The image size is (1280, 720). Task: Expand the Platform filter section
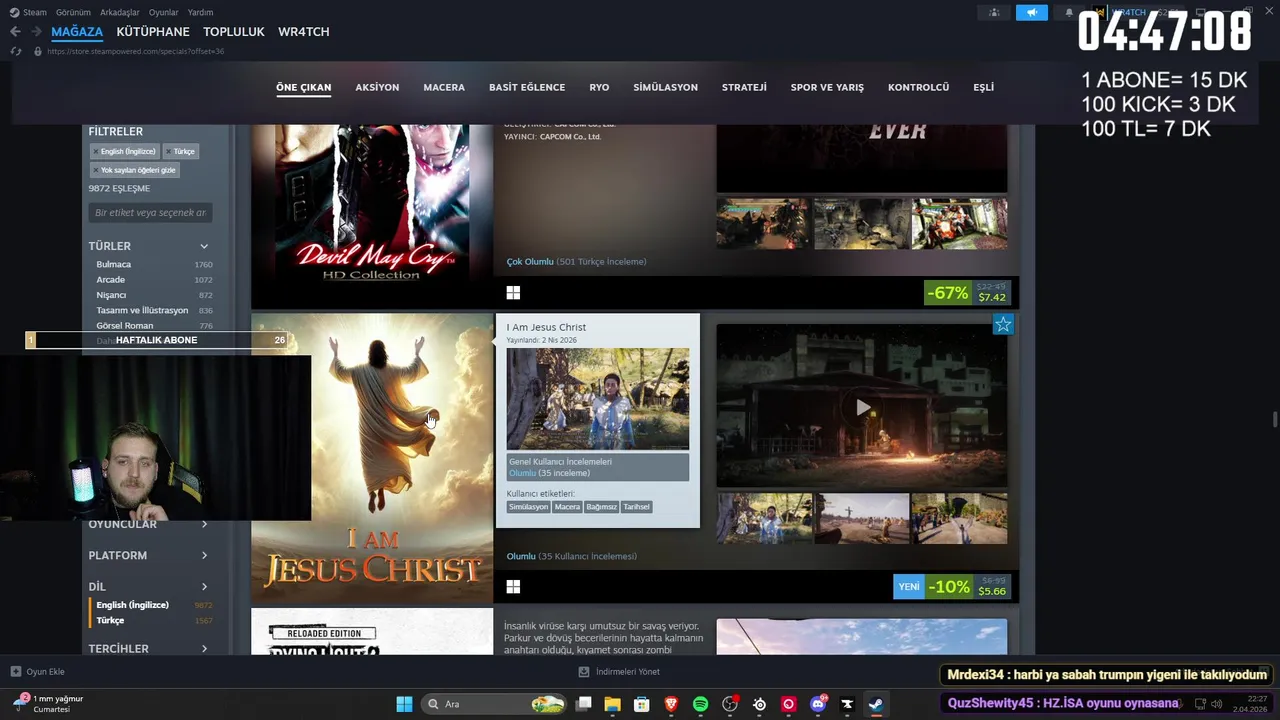point(148,555)
